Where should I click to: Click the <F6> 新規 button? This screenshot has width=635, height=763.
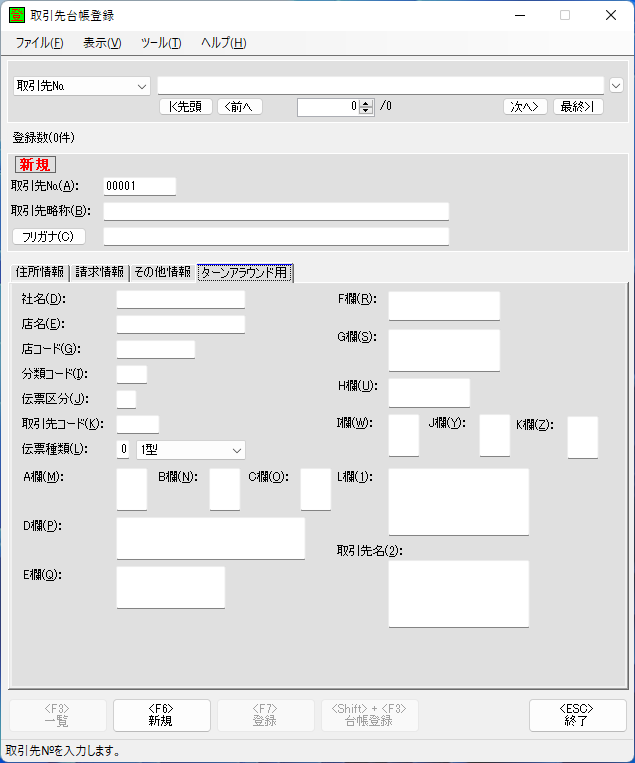162,715
